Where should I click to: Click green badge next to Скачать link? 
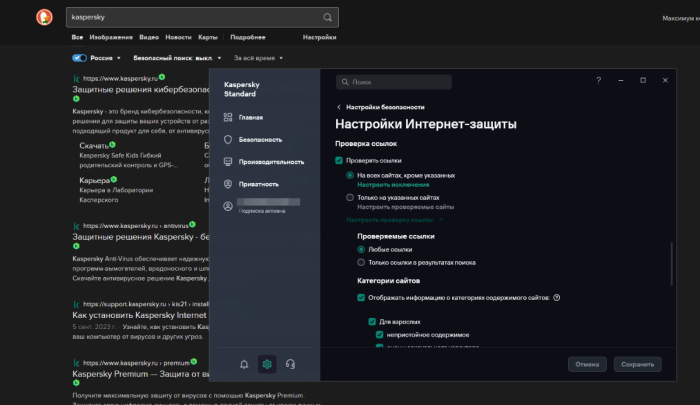tap(112, 145)
